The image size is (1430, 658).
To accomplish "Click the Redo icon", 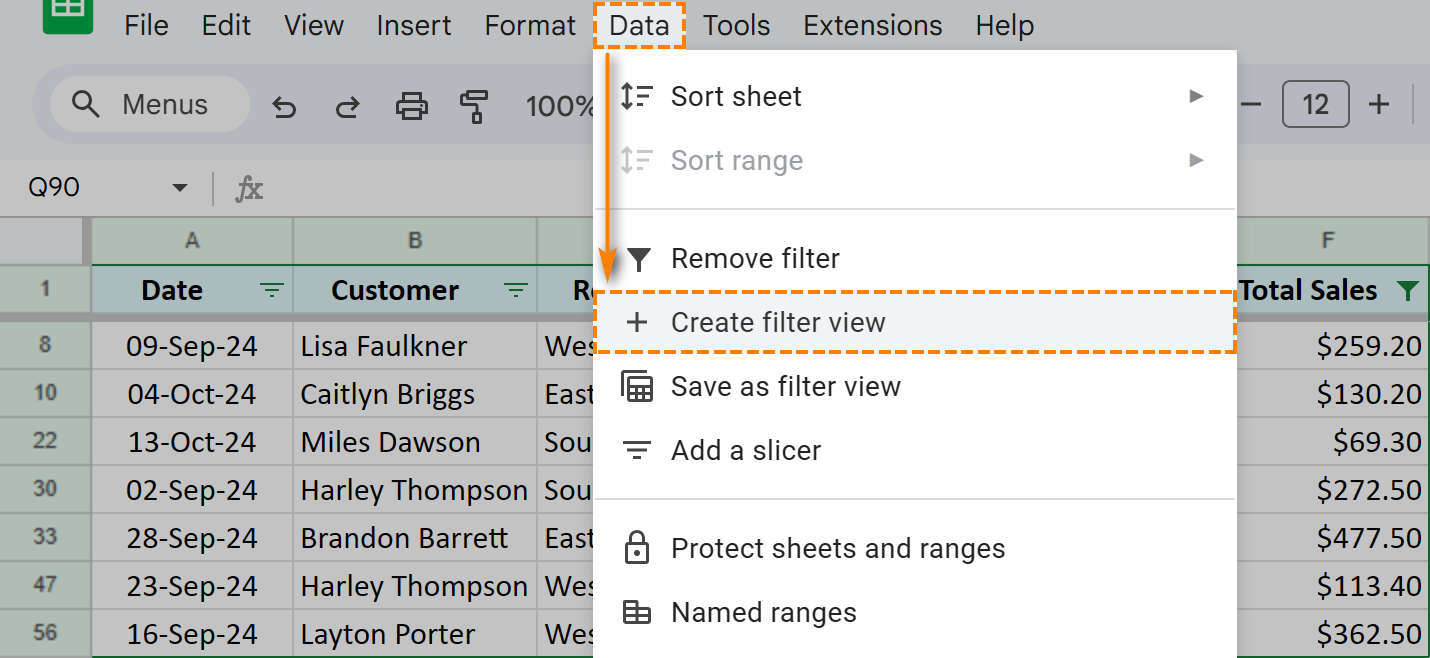I will point(347,104).
